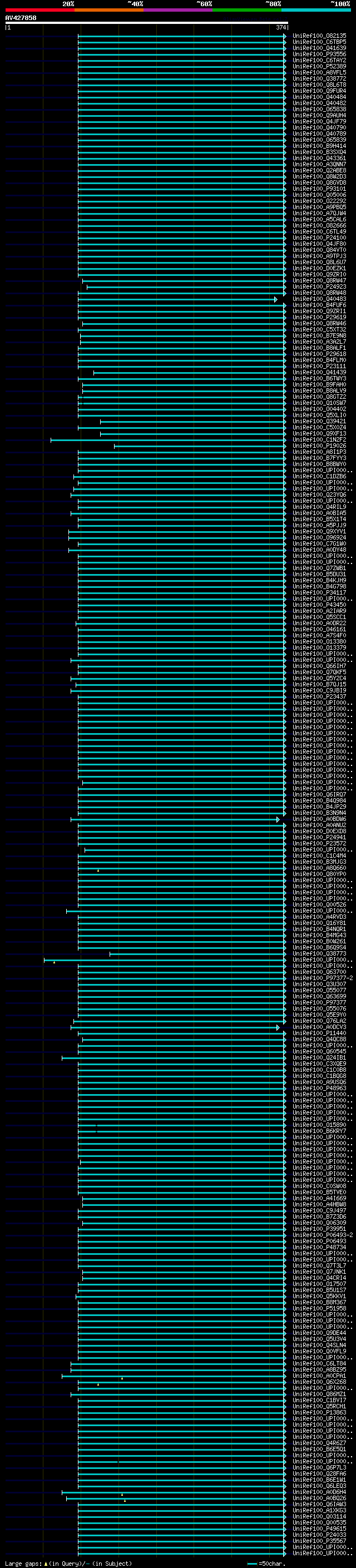This screenshot has width=356, height=1568.
Task: Open hit UniRef100_C6TAY2
Action: [x=319, y=60]
